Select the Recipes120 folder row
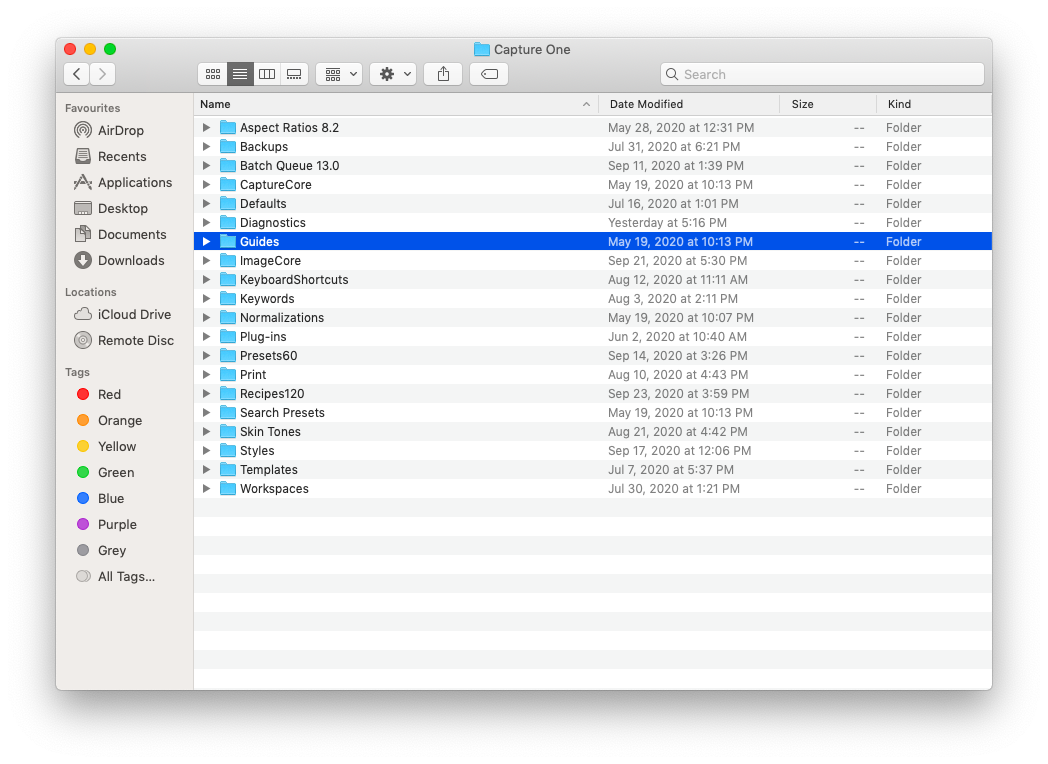Viewport: 1048px width, 764px height. tap(593, 394)
